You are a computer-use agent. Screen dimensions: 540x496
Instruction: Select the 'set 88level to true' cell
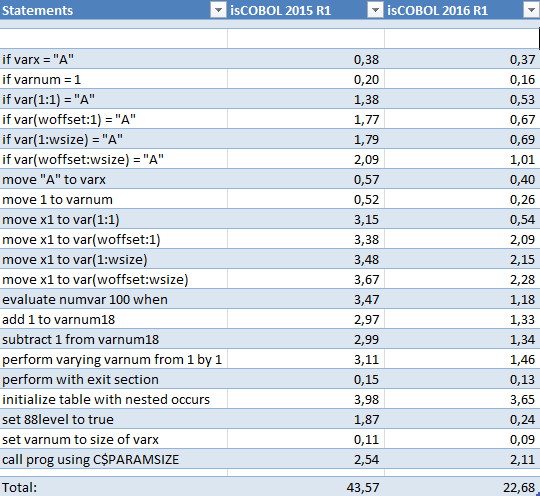coord(114,418)
